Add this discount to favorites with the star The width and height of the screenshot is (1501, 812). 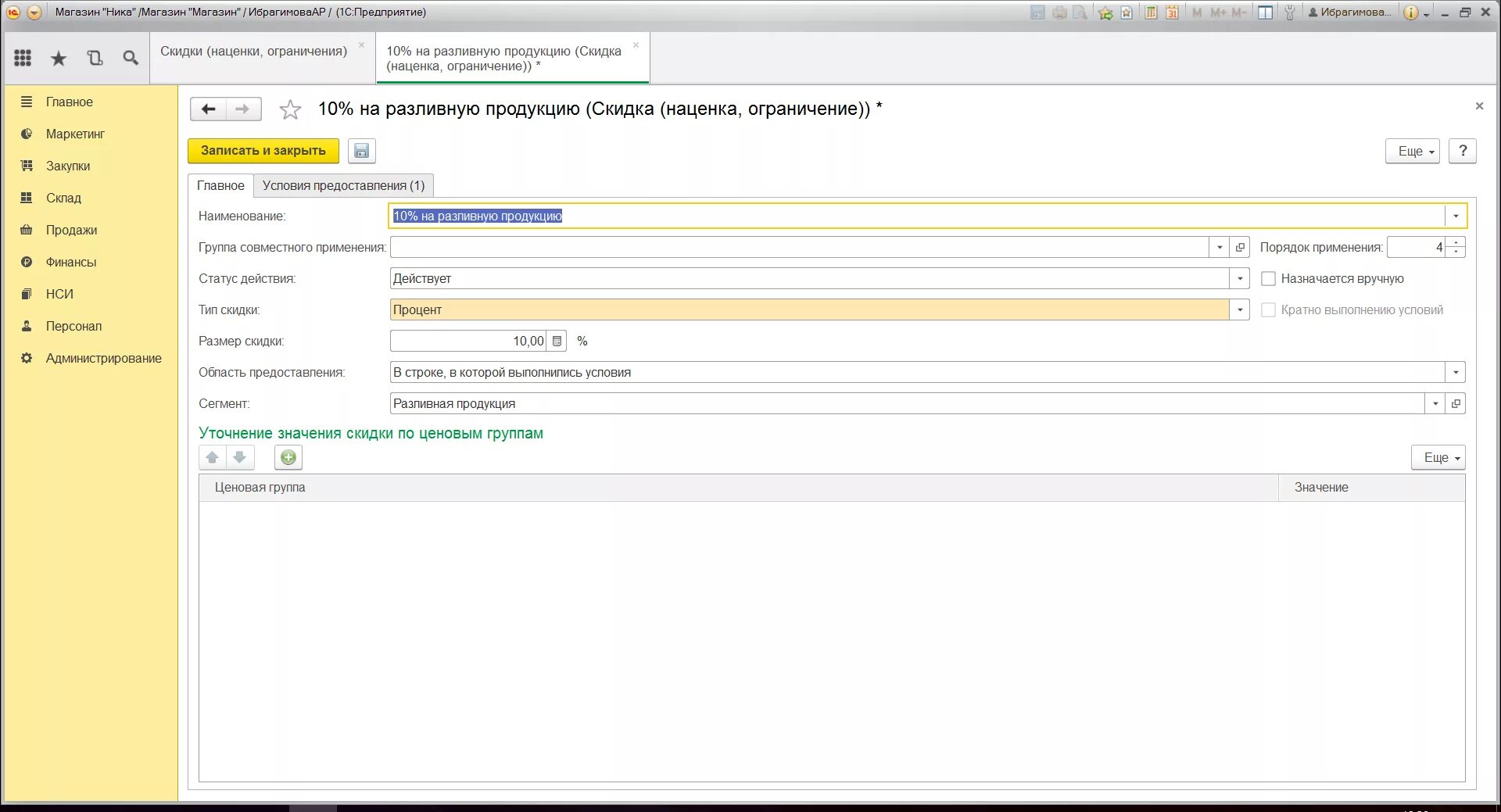290,109
